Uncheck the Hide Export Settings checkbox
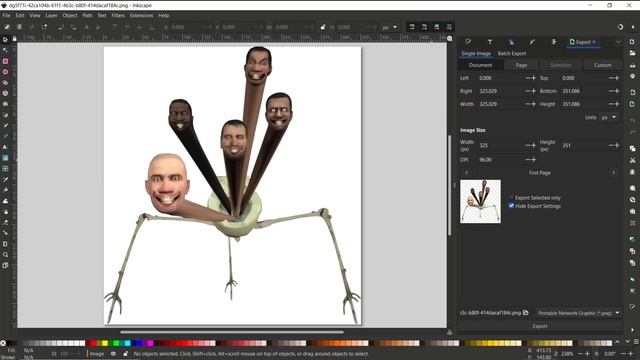This screenshot has height=360, width=640. tap(511, 206)
